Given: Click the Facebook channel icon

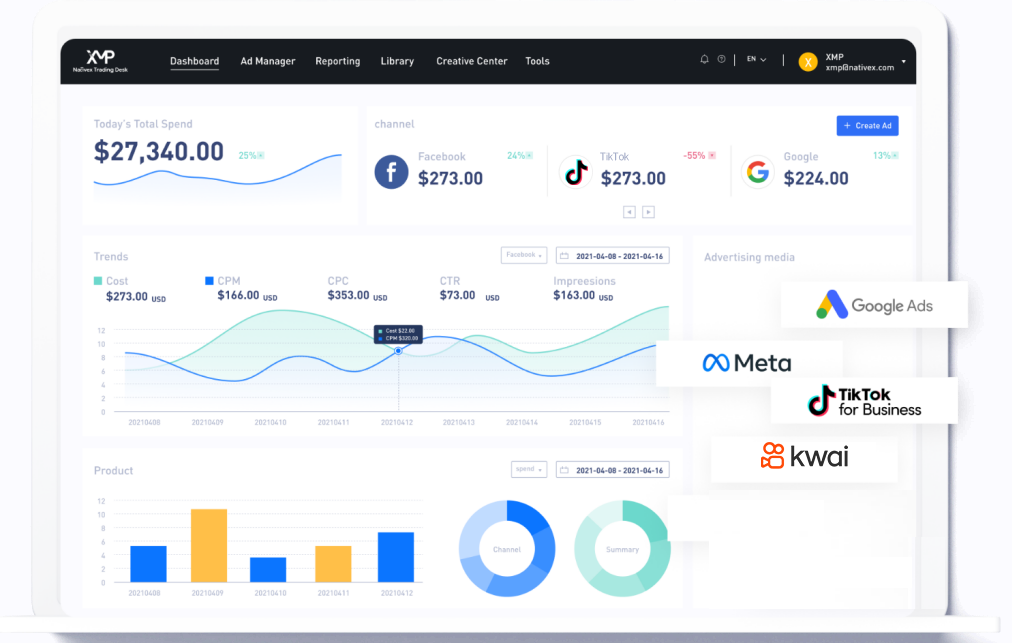Looking at the screenshot, I should pos(391,172).
